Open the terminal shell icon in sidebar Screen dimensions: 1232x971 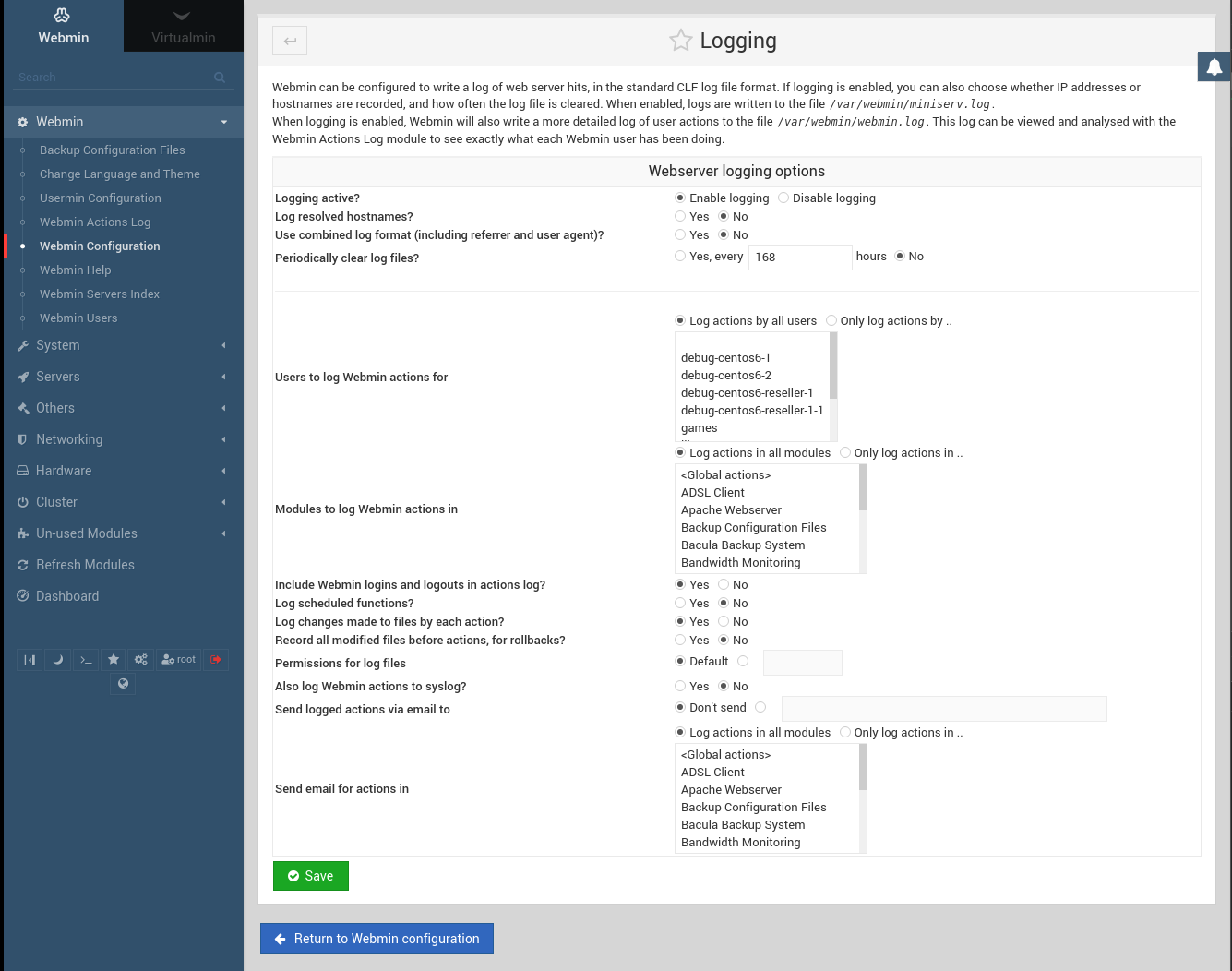point(85,659)
